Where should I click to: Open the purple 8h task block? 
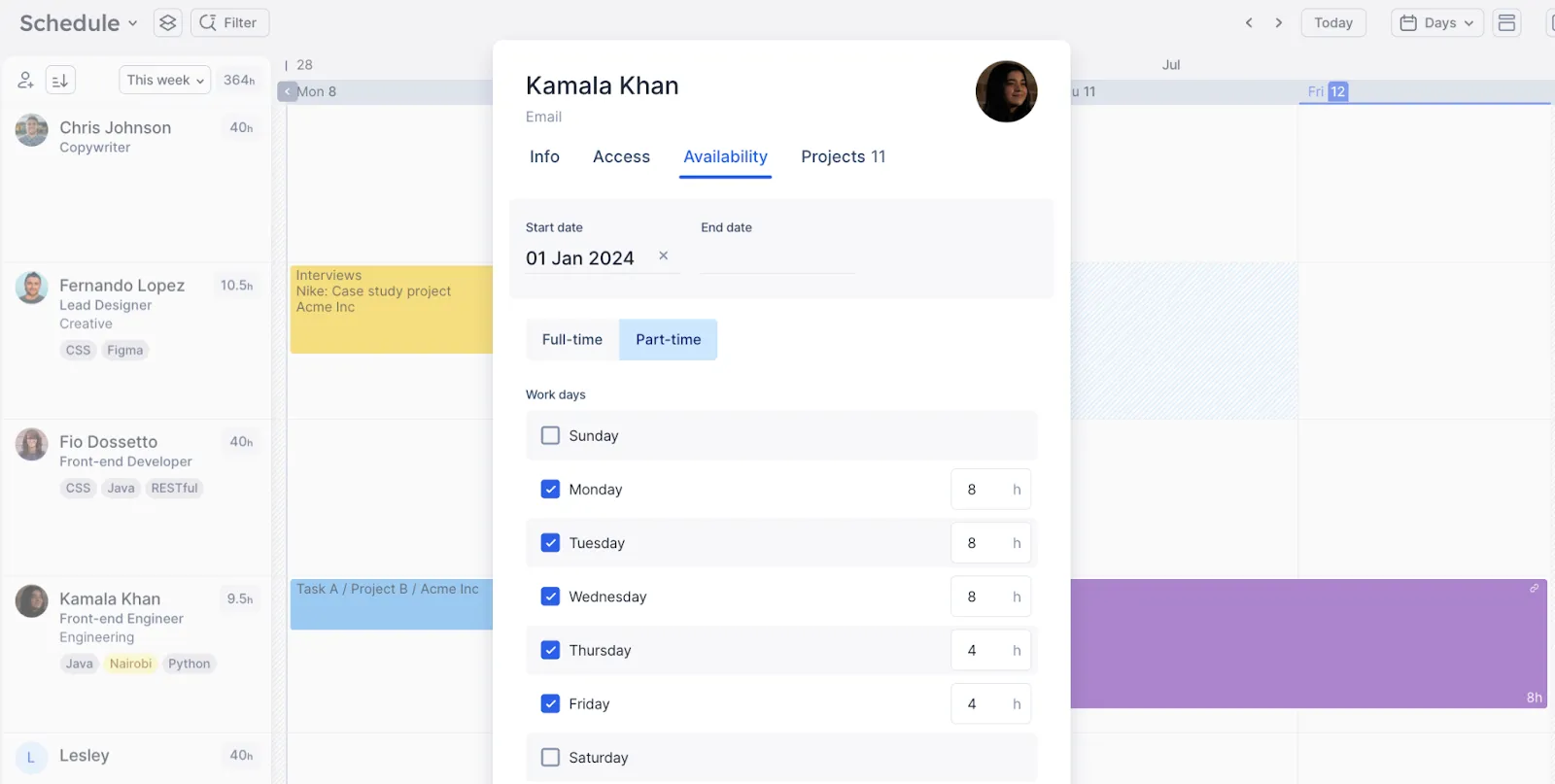point(1308,643)
